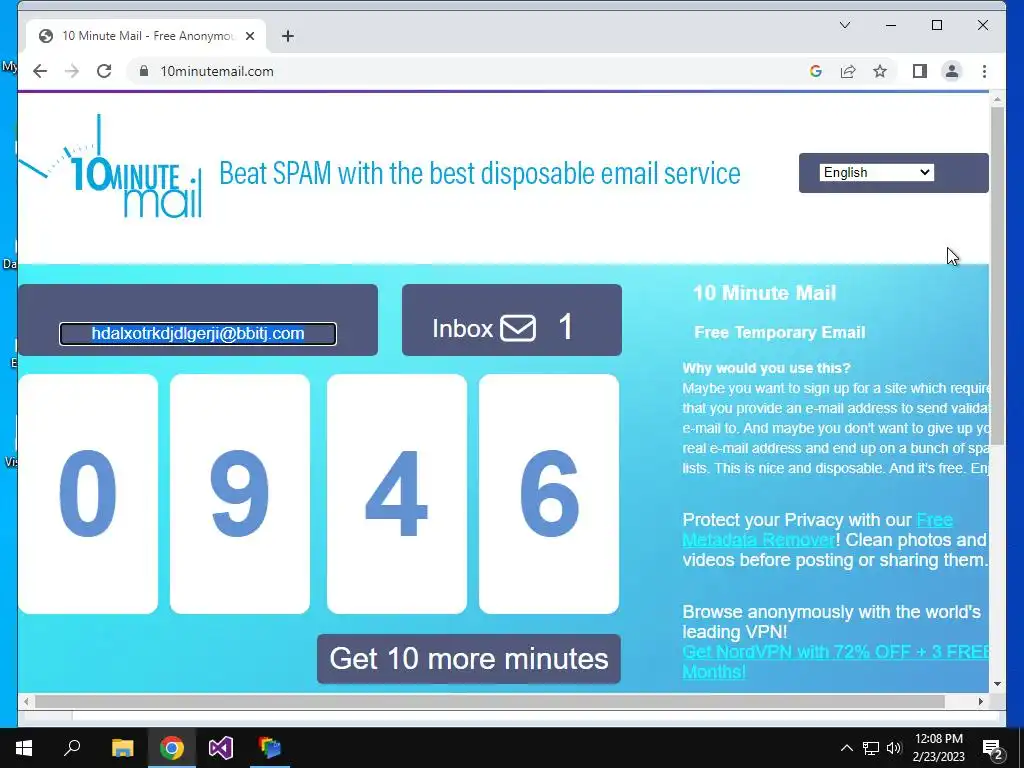Select the 10 Minute Mail browser tab
The image size is (1024, 768).
click(x=146, y=36)
